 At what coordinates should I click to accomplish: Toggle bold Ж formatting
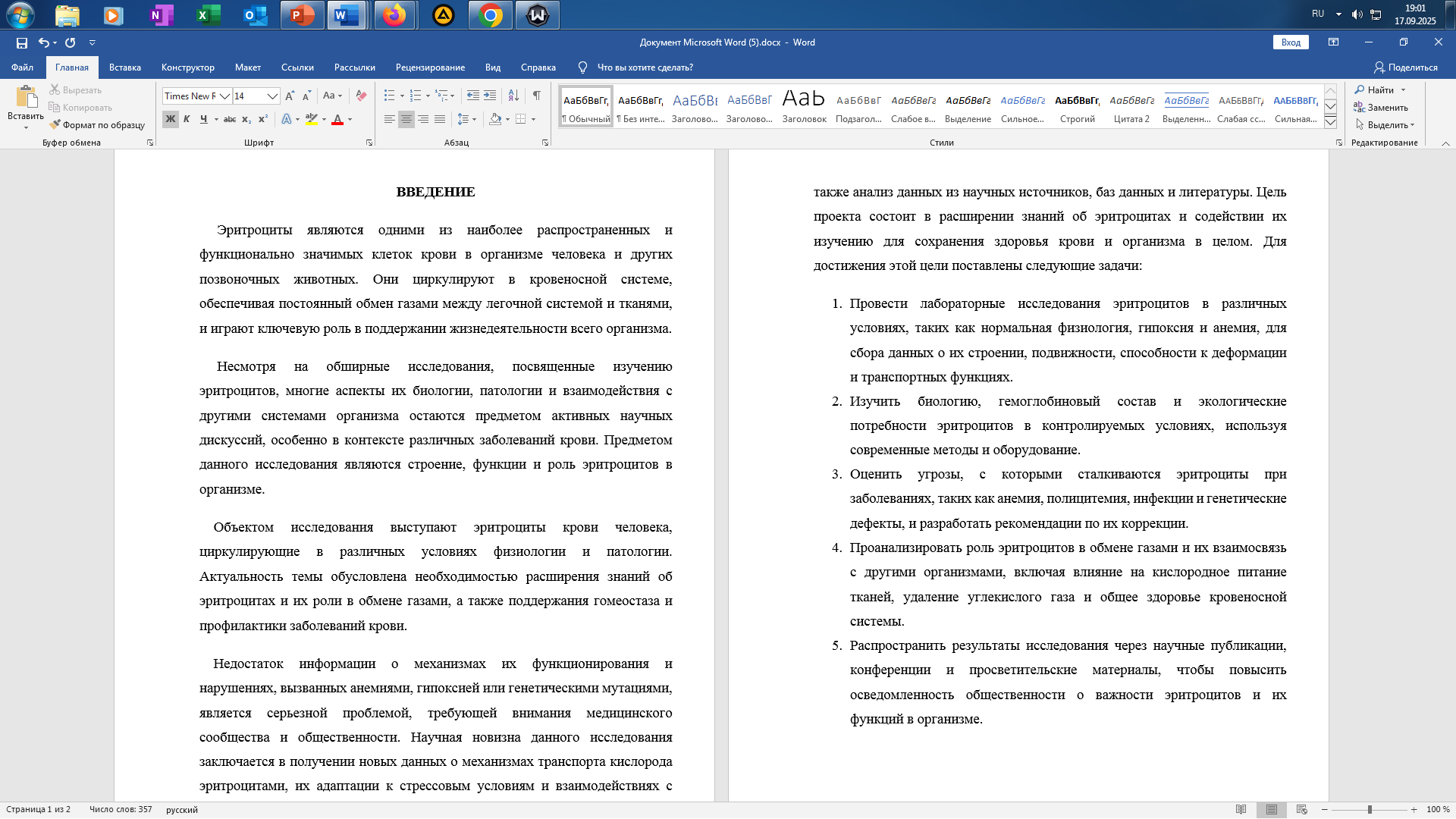pyautogui.click(x=170, y=119)
